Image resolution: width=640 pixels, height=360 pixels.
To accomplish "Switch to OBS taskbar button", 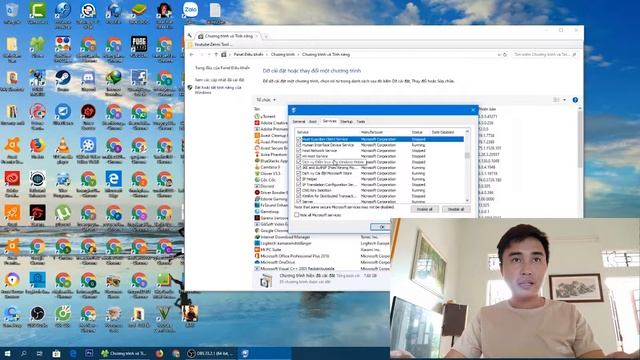I will [210, 353].
